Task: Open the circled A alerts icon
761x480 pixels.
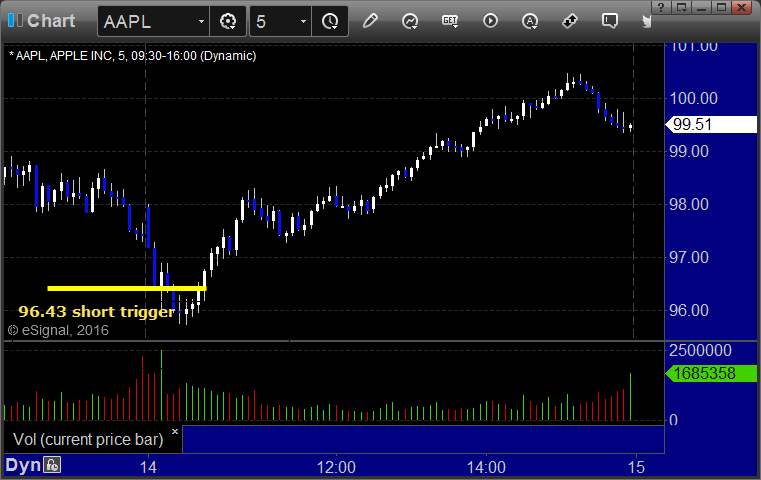Action: (530, 21)
